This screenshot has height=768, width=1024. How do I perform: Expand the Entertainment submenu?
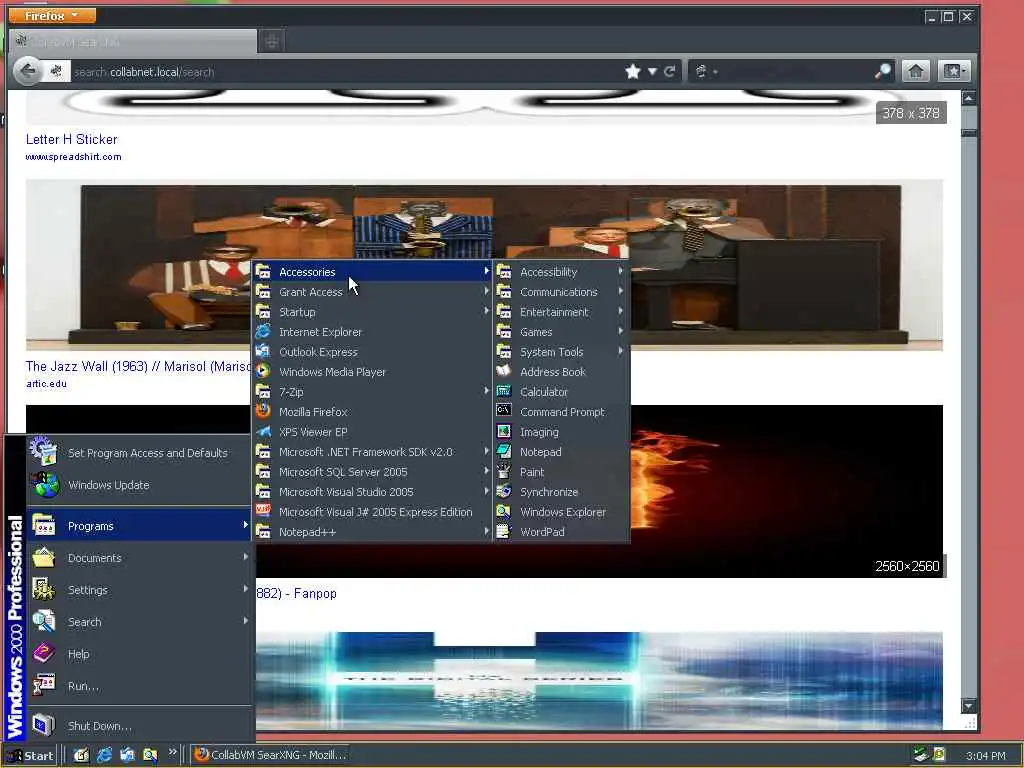tap(561, 312)
